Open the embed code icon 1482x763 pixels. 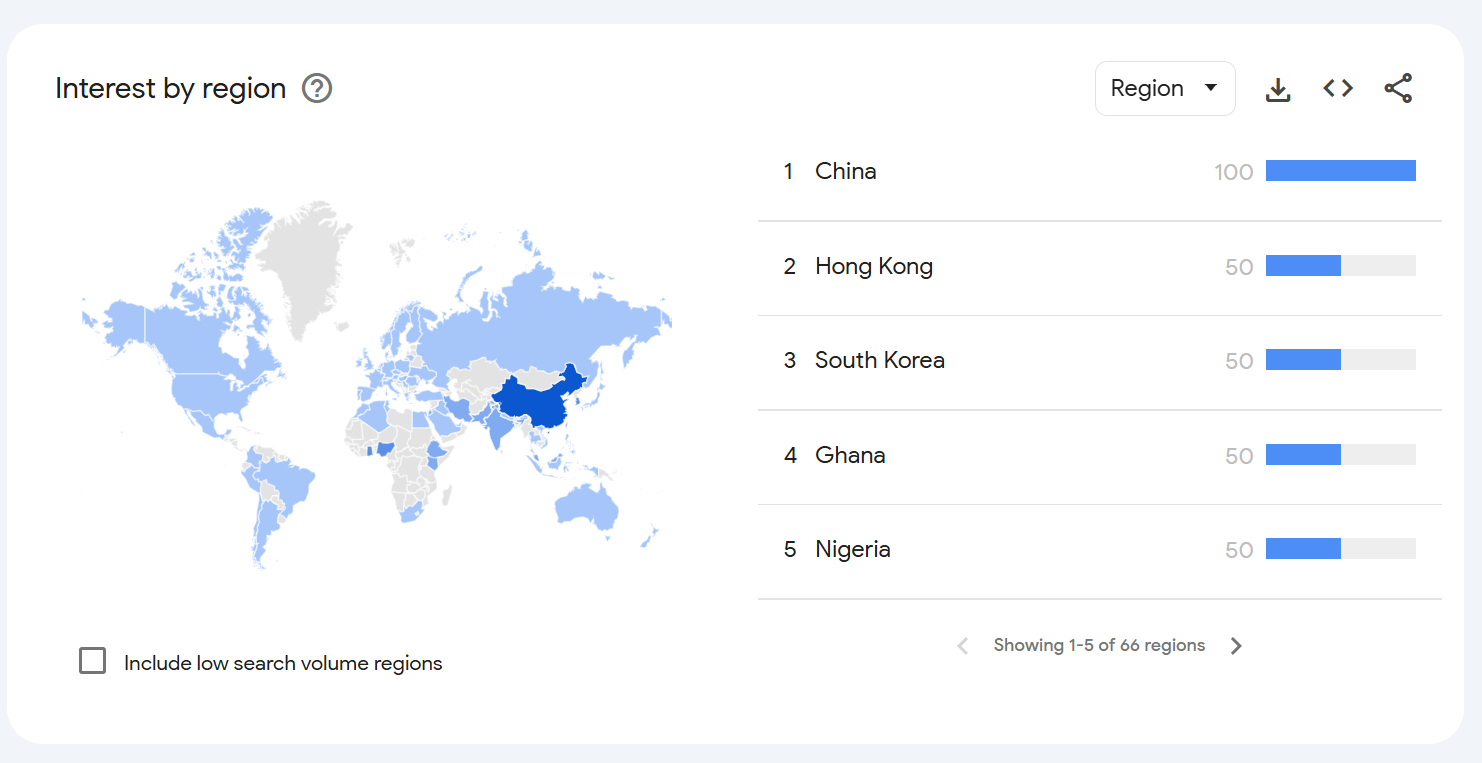tap(1338, 88)
